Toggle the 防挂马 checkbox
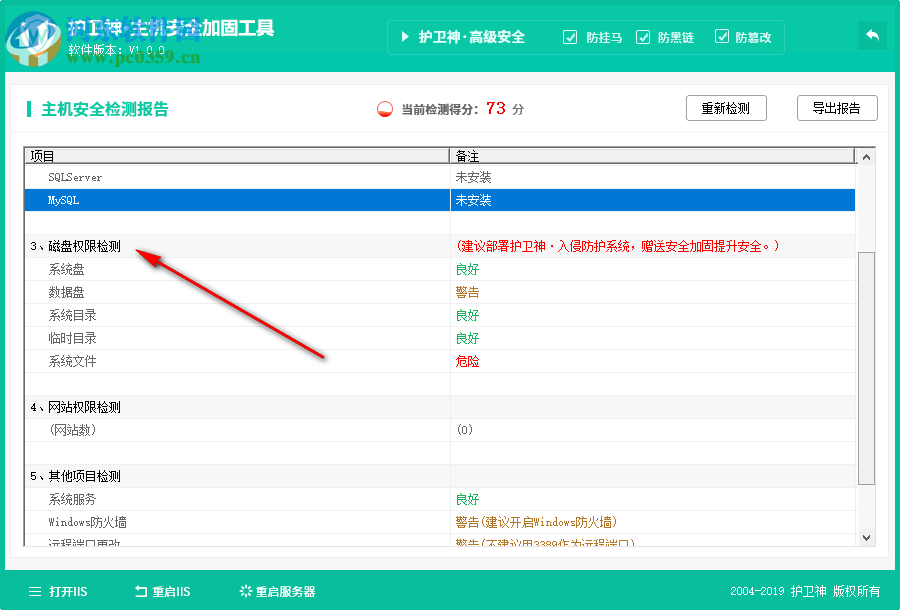The width and height of the screenshot is (900, 610). point(570,37)
